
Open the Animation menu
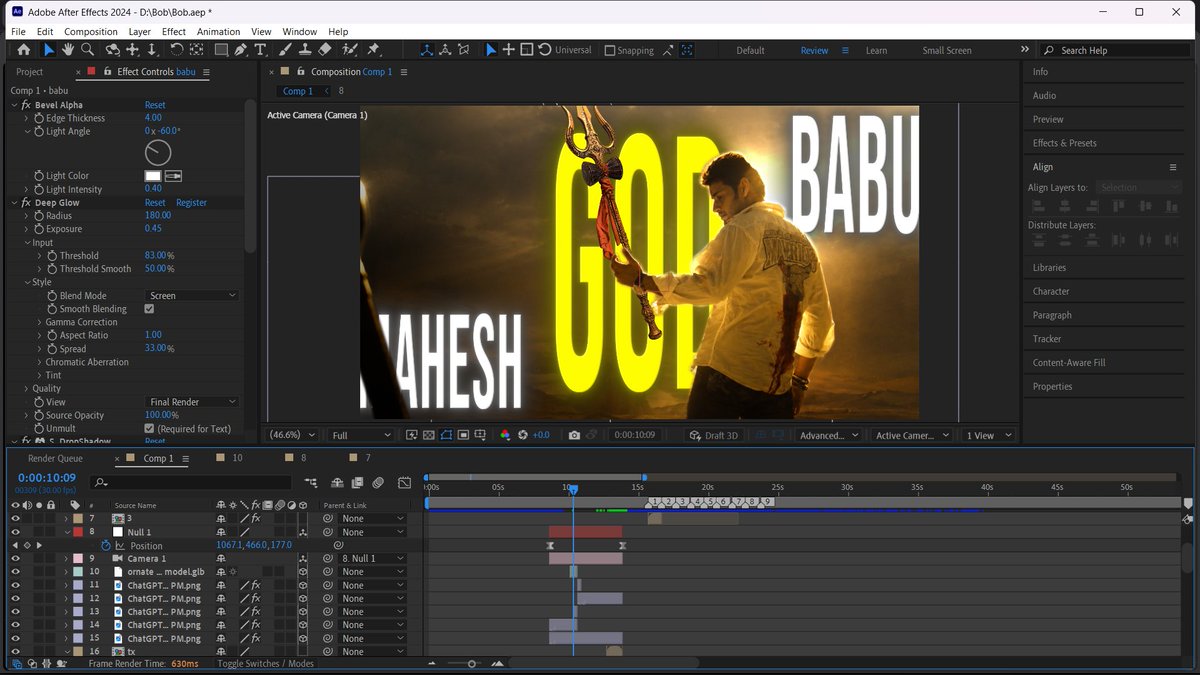[218, 32]
